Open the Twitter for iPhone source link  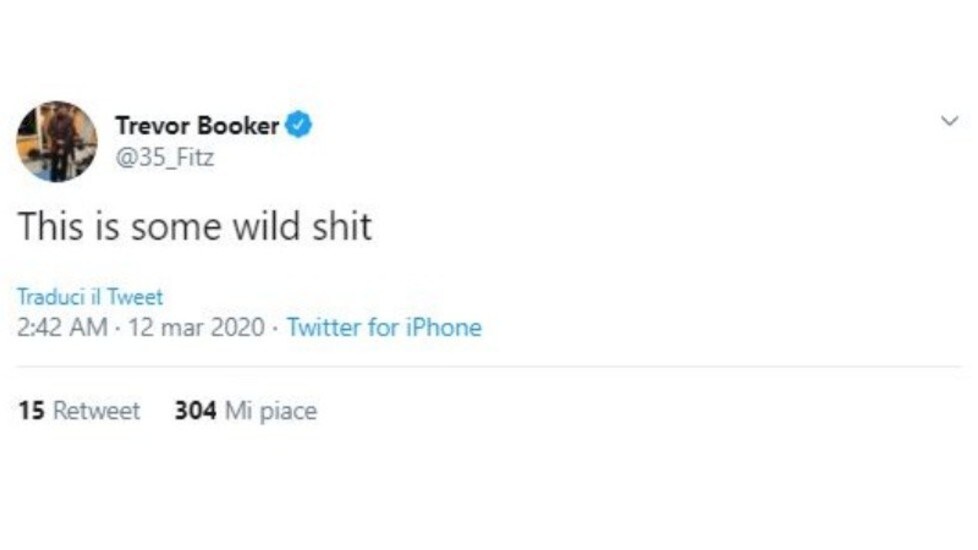384,327
